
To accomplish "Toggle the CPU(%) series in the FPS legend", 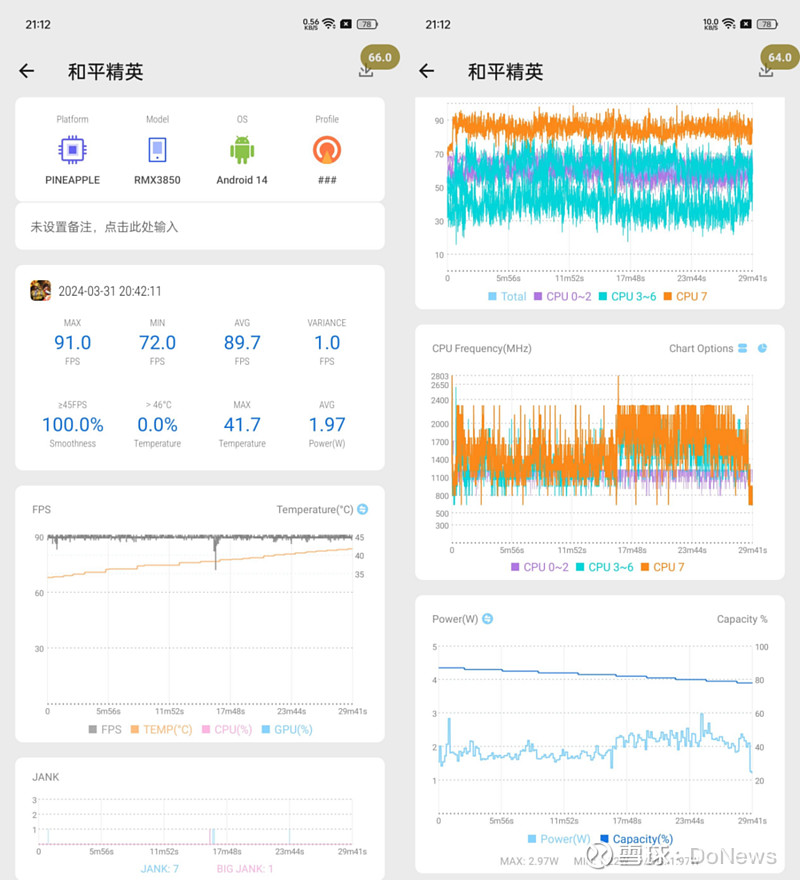I will 227,729.
